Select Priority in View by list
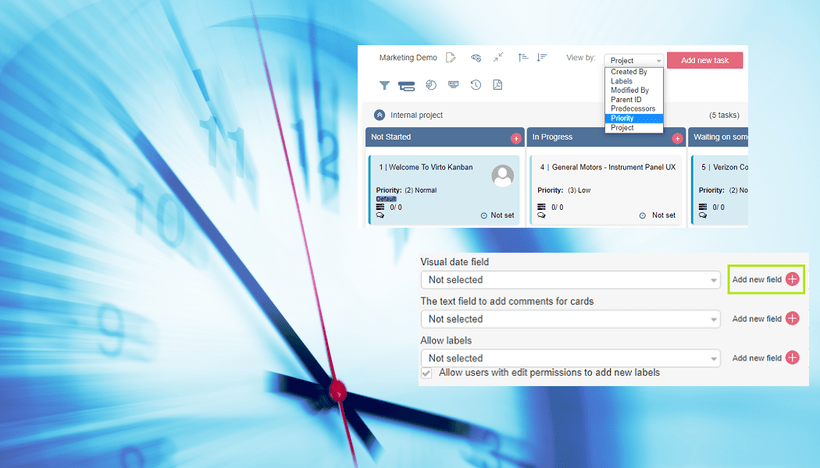This screenshot has width=820, height=468. 634,118
